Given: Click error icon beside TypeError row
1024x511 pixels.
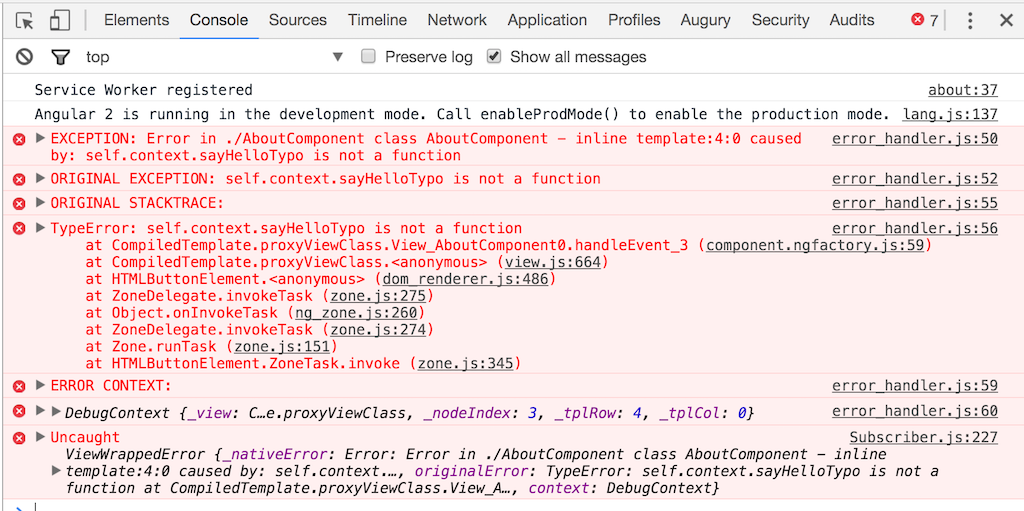Looking at the screenshot, I should [x=20, y=228].
